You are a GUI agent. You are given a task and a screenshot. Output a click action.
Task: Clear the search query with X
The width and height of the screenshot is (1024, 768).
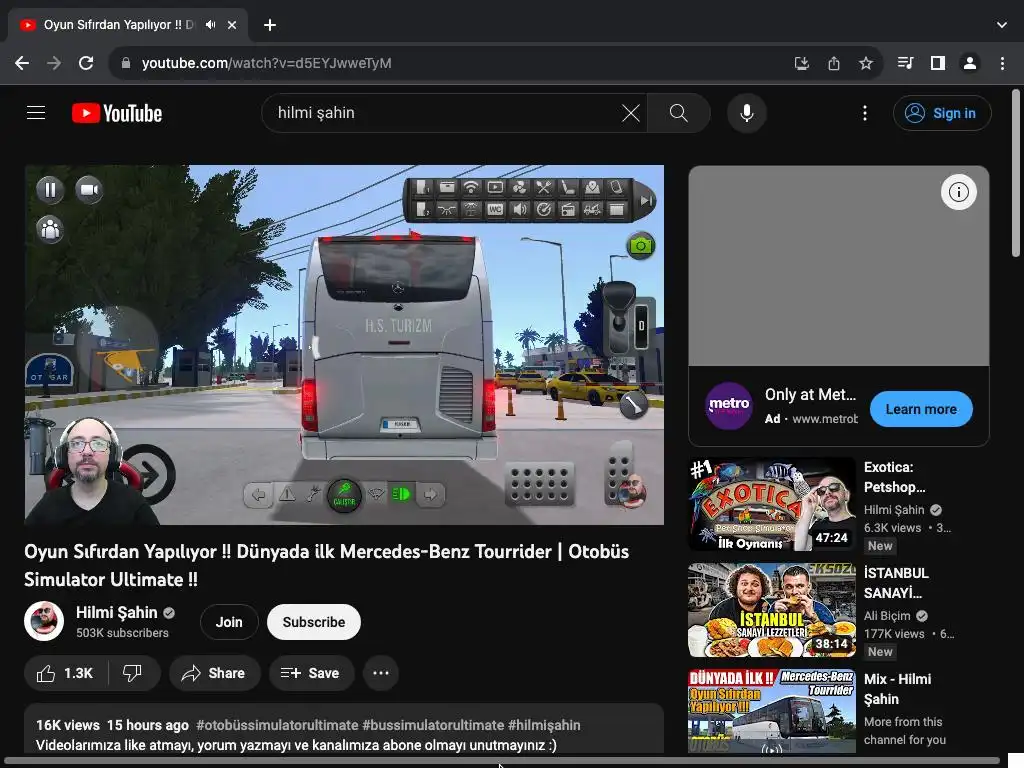631,113
